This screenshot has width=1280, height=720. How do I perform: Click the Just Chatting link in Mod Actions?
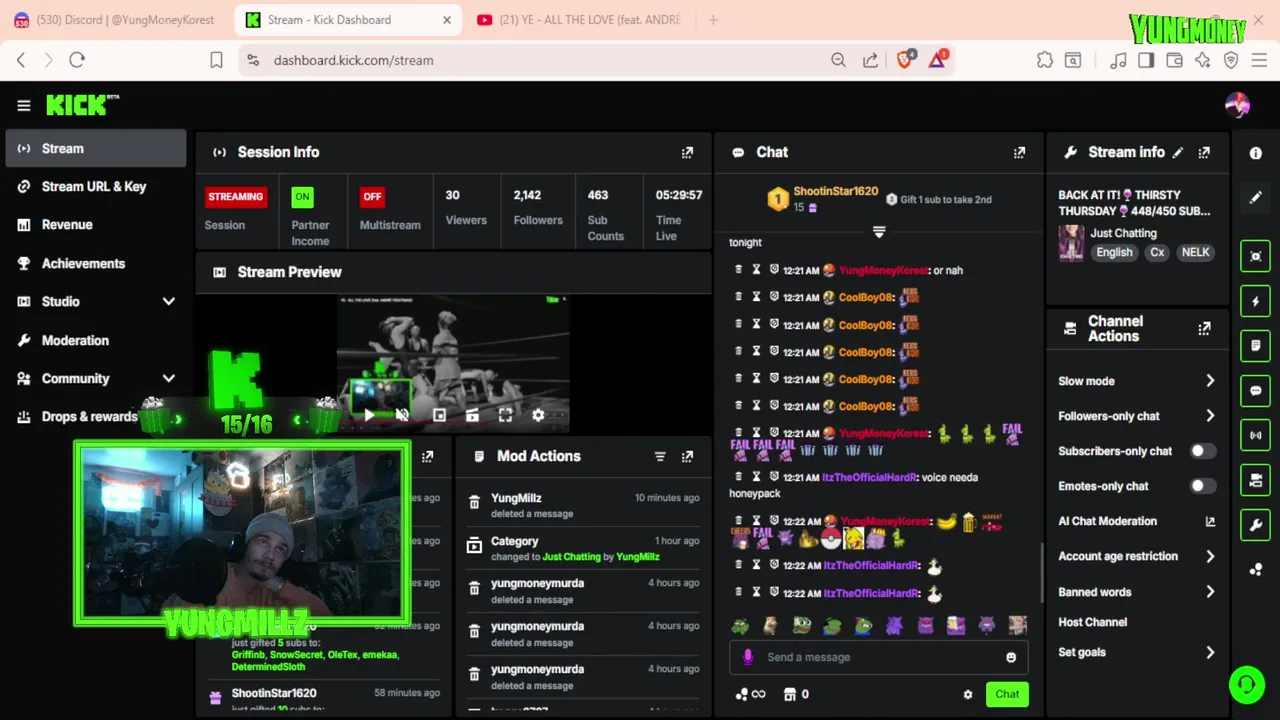click(571, 557)
